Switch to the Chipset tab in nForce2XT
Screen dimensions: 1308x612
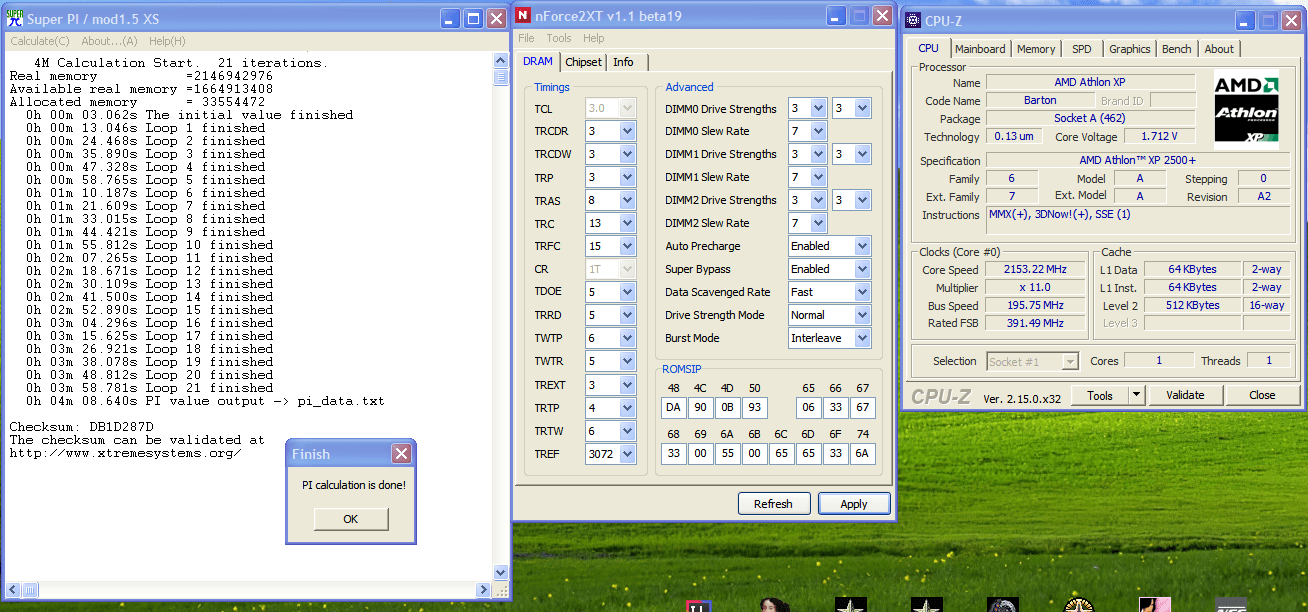coord(583,62)
